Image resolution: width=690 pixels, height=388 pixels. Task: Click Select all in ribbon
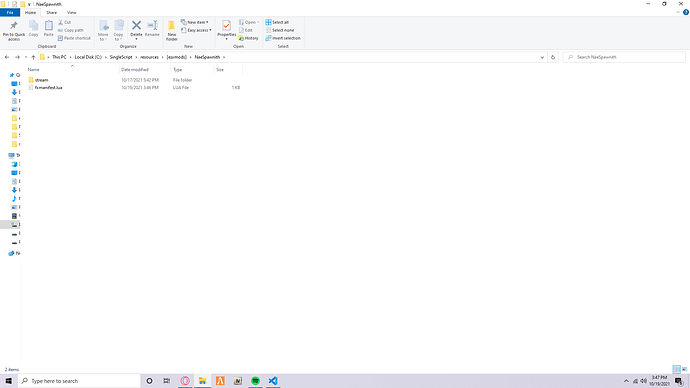pos(277,22)
